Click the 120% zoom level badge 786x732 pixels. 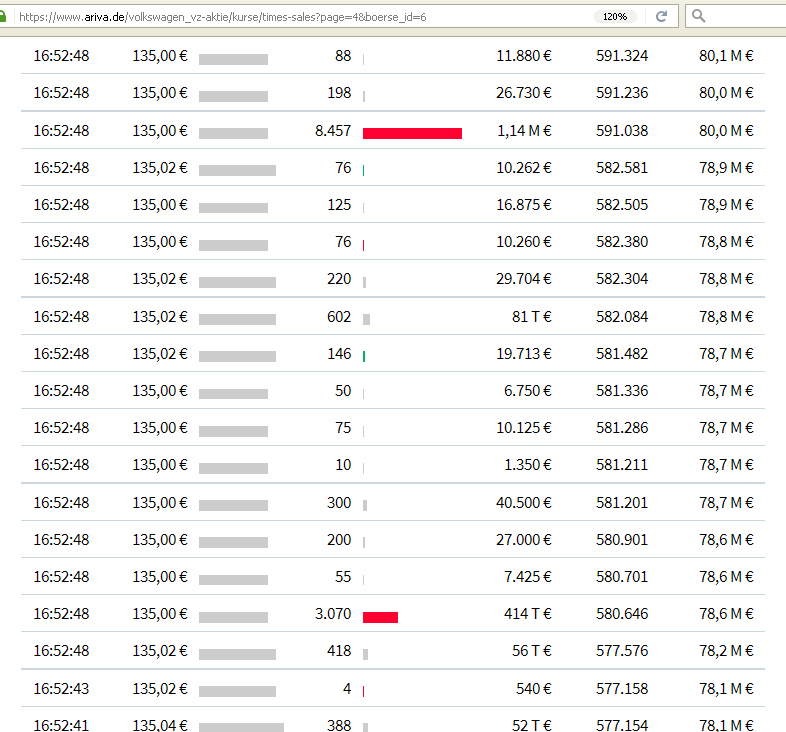tap(615, 16)
